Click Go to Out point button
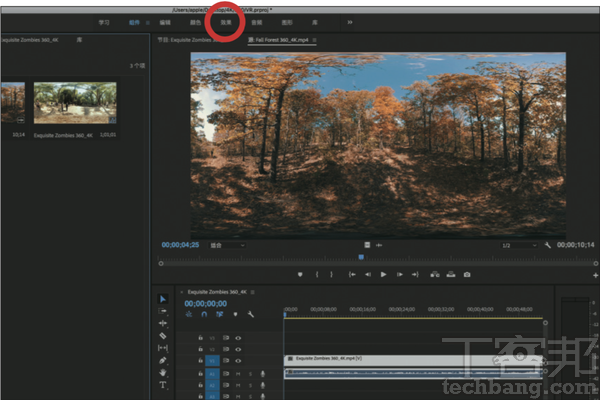This screenshot has height=400, width=600. pos(415,274)
